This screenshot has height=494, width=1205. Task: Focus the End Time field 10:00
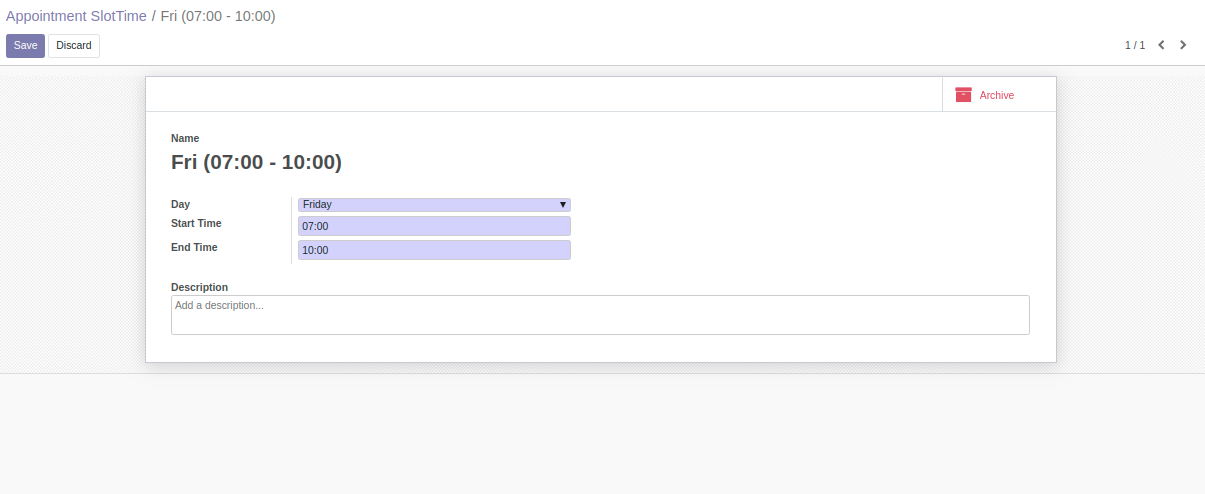pos(434,250)
